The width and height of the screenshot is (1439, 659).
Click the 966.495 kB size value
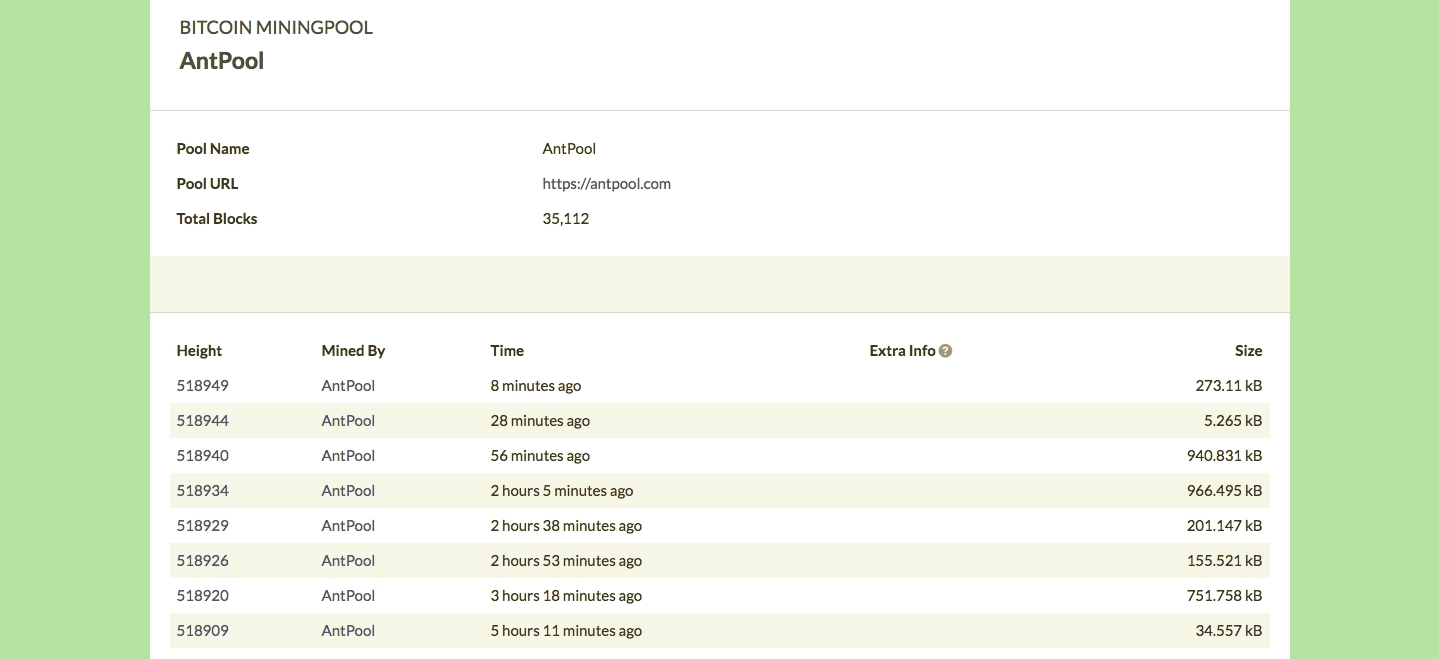tap(1225, 491)
